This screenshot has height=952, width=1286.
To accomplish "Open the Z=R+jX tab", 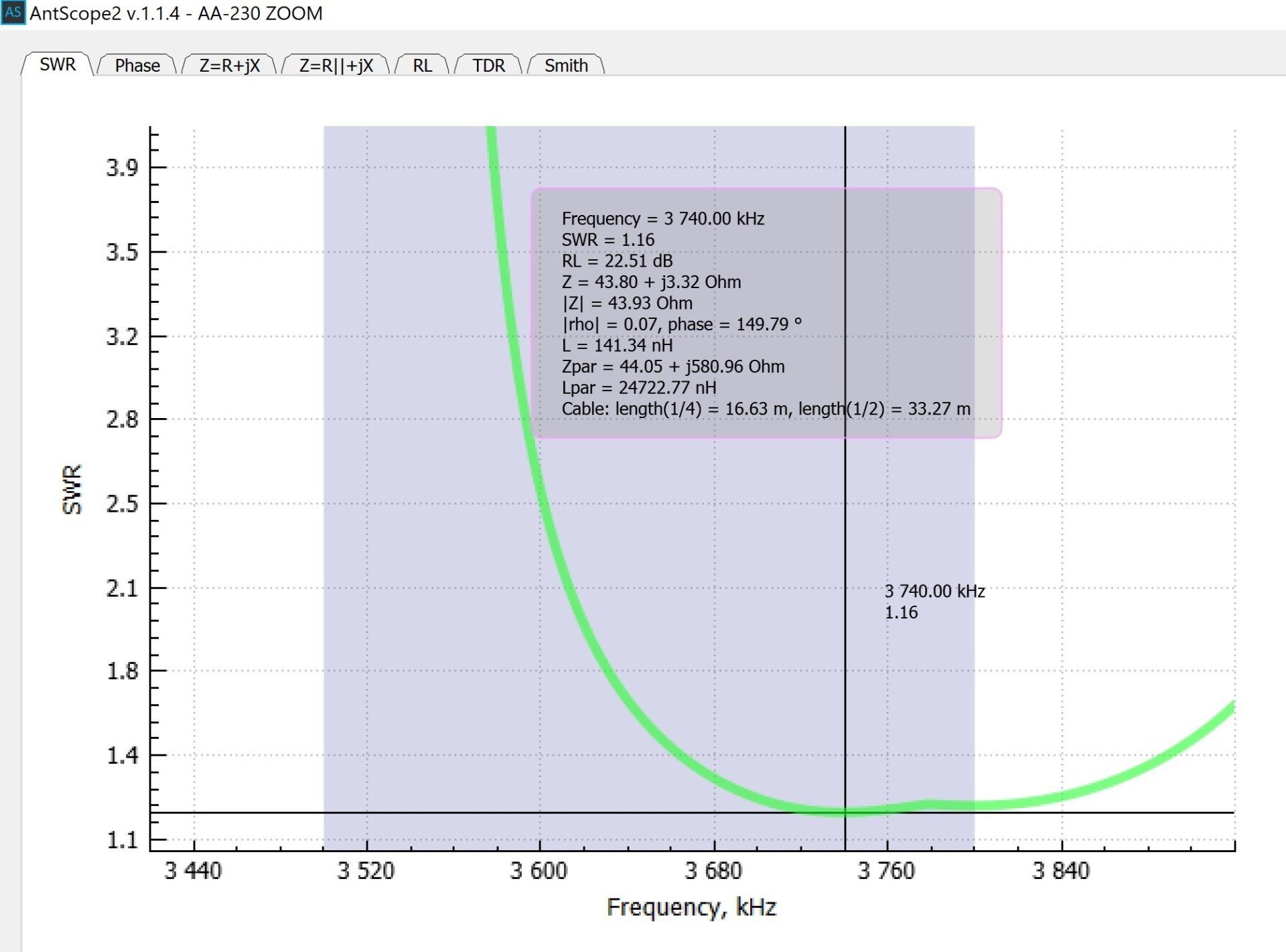I will 229,66.
